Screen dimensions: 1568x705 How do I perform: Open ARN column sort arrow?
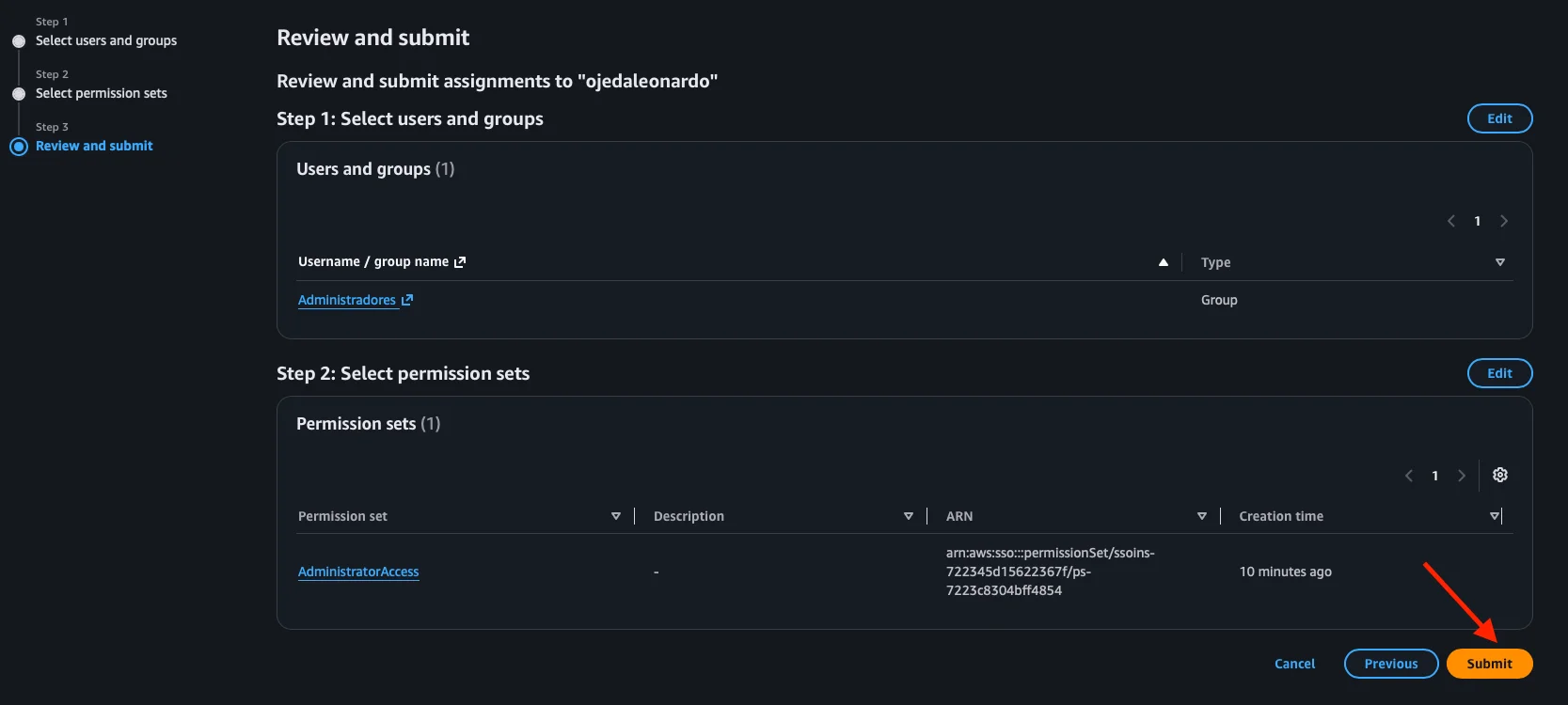1202,516
